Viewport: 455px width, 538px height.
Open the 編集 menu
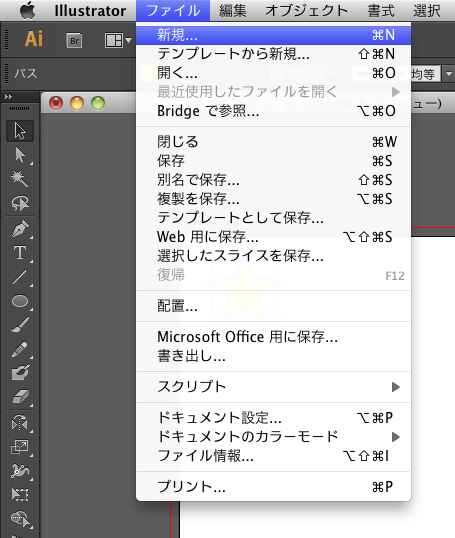pyautogui.click(x=233, y=11)
